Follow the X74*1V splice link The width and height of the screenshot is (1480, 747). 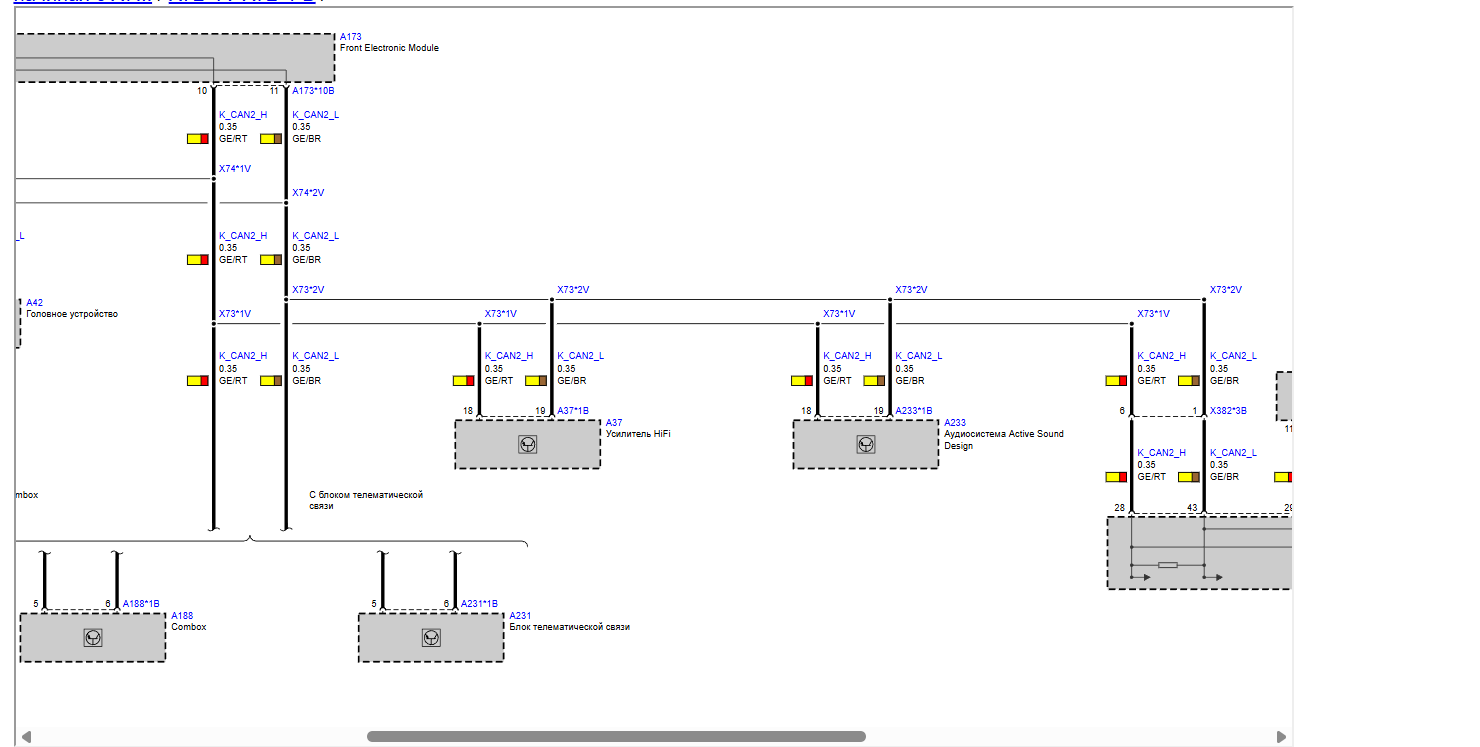[x=235, y=169]
